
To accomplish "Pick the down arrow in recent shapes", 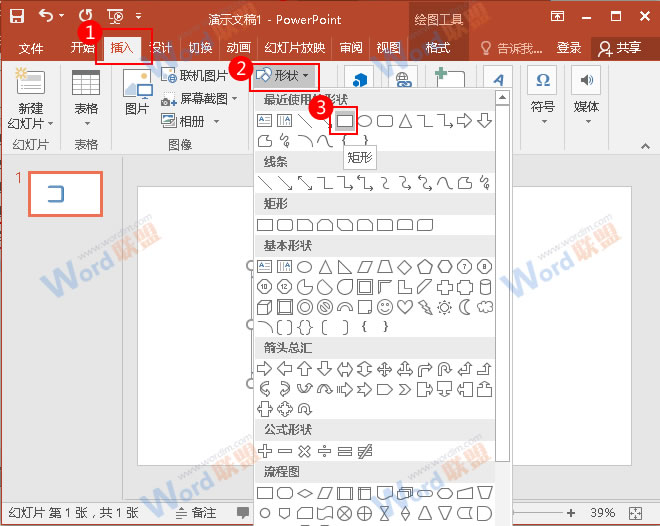I will coord(484,121).
